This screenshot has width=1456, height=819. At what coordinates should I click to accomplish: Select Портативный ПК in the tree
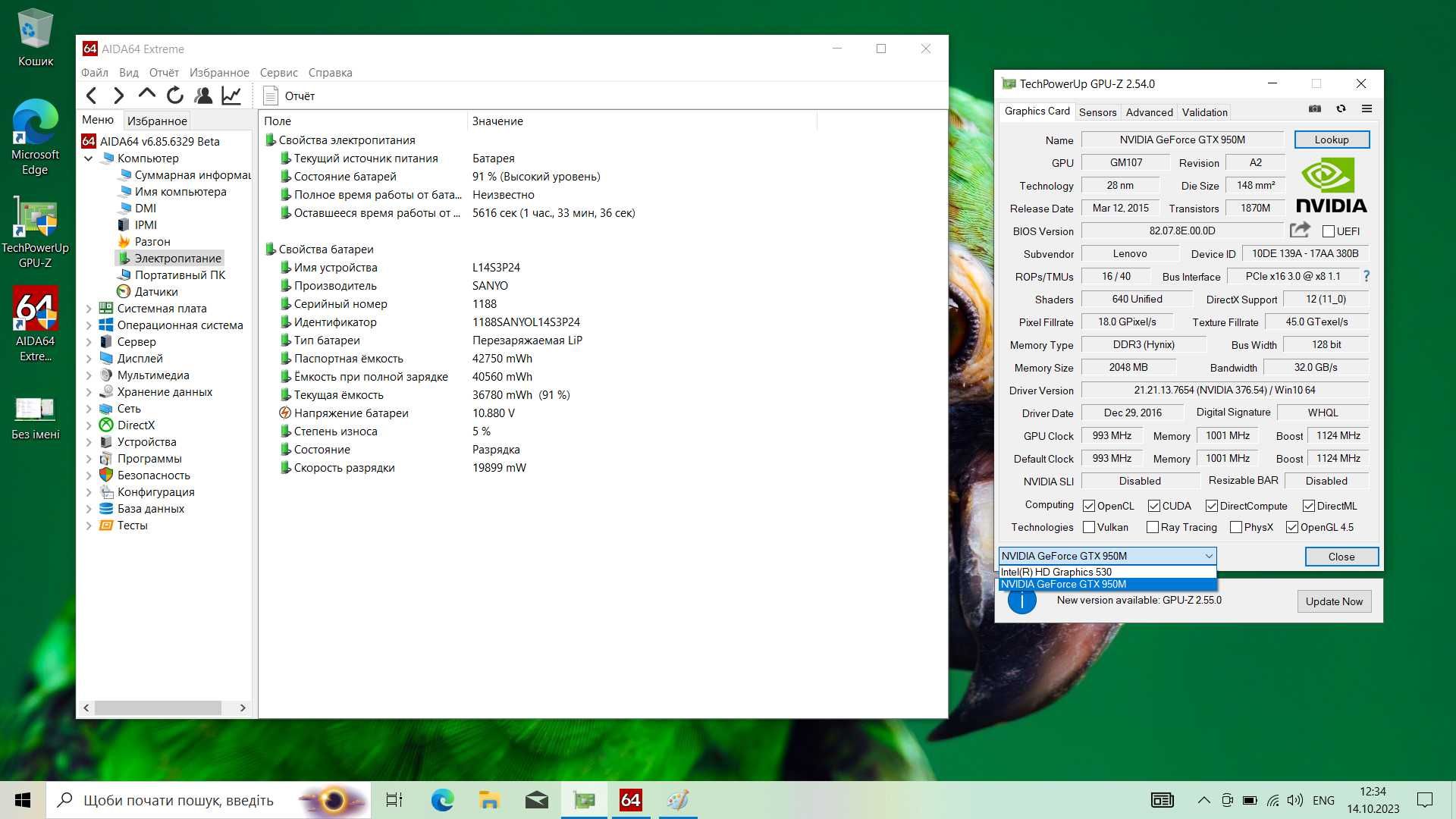[180, 275]
